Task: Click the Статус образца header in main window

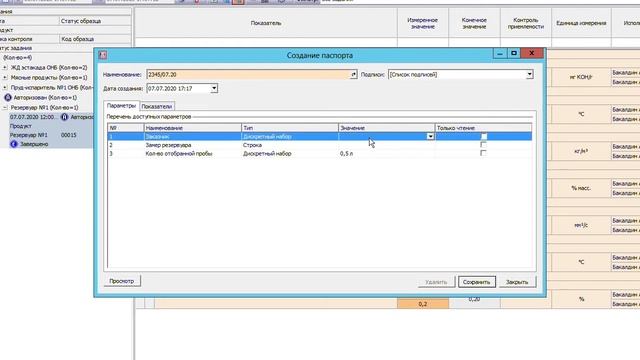Action: pyautogui.click(x=95, y=21)
